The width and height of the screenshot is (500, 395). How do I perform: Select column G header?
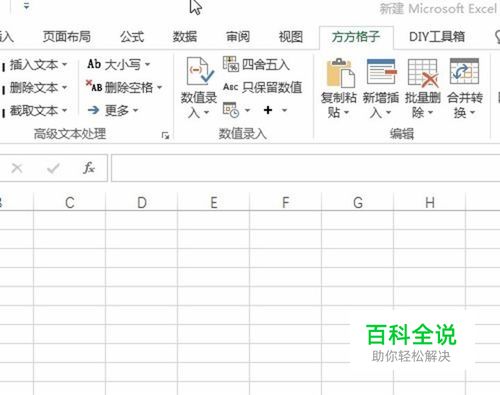[358, 202]
